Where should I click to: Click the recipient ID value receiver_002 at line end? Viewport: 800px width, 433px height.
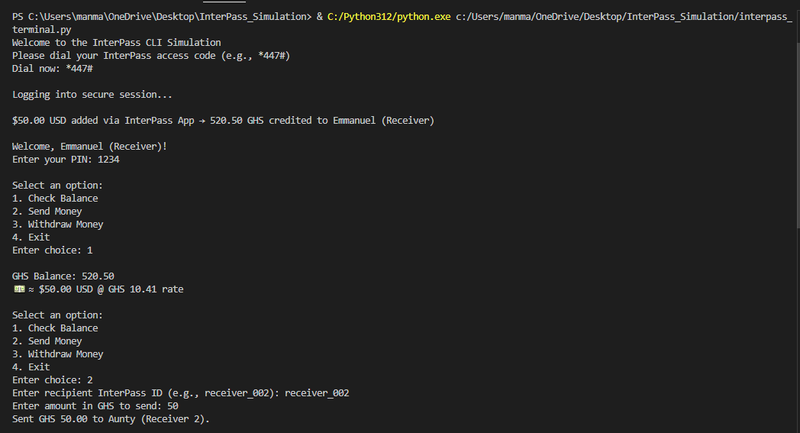[317, 393]
